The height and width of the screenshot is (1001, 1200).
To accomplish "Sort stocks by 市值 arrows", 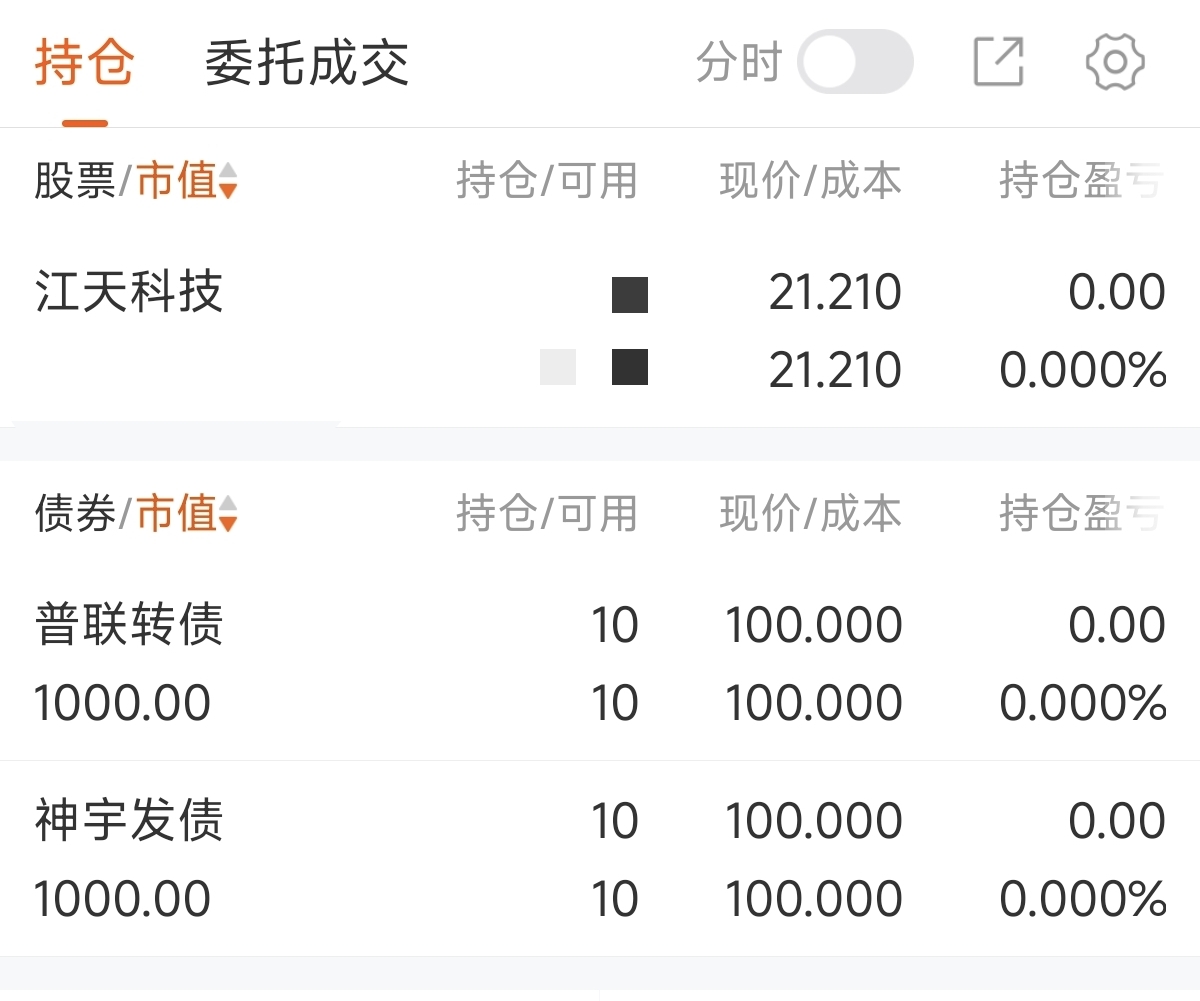I will click(228, 181).
